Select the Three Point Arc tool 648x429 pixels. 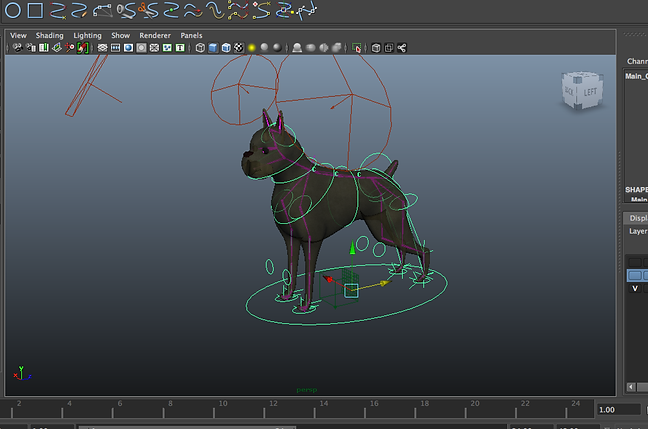tap(102, 10)
